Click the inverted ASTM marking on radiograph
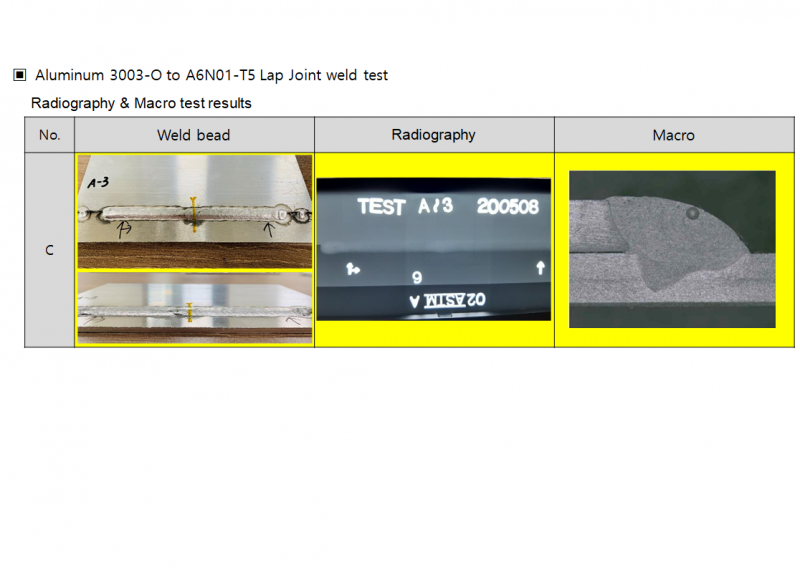 tap(447, 299)
